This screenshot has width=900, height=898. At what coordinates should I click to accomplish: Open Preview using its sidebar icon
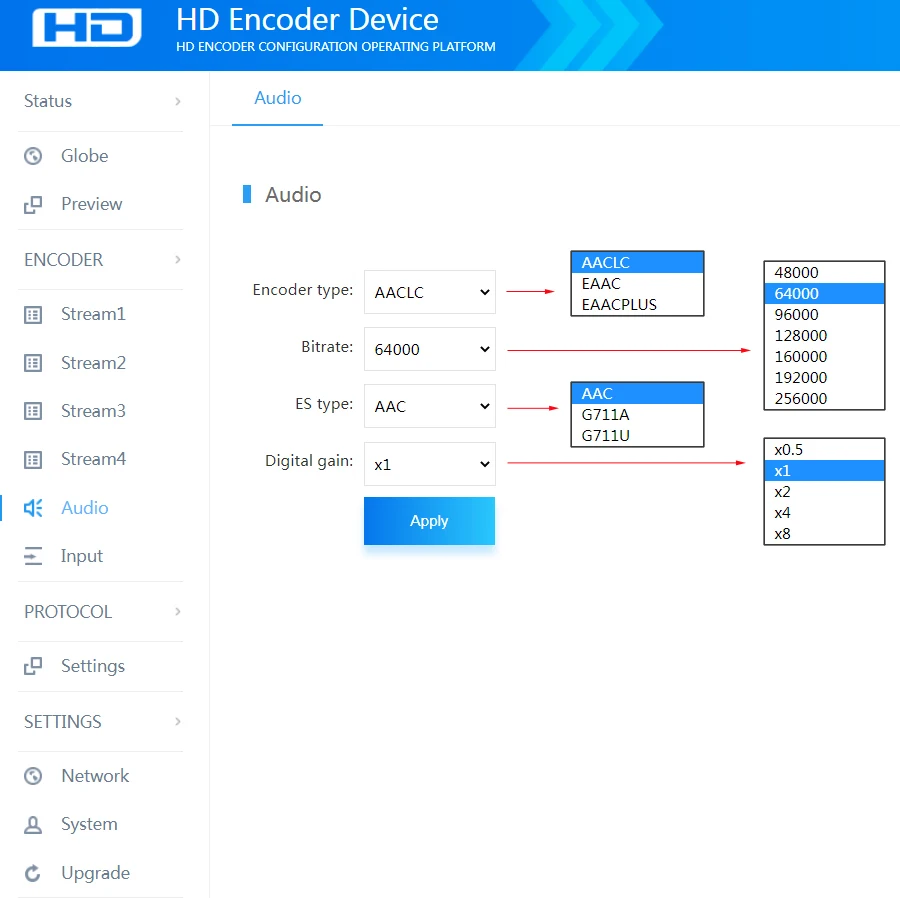(33, 204)
